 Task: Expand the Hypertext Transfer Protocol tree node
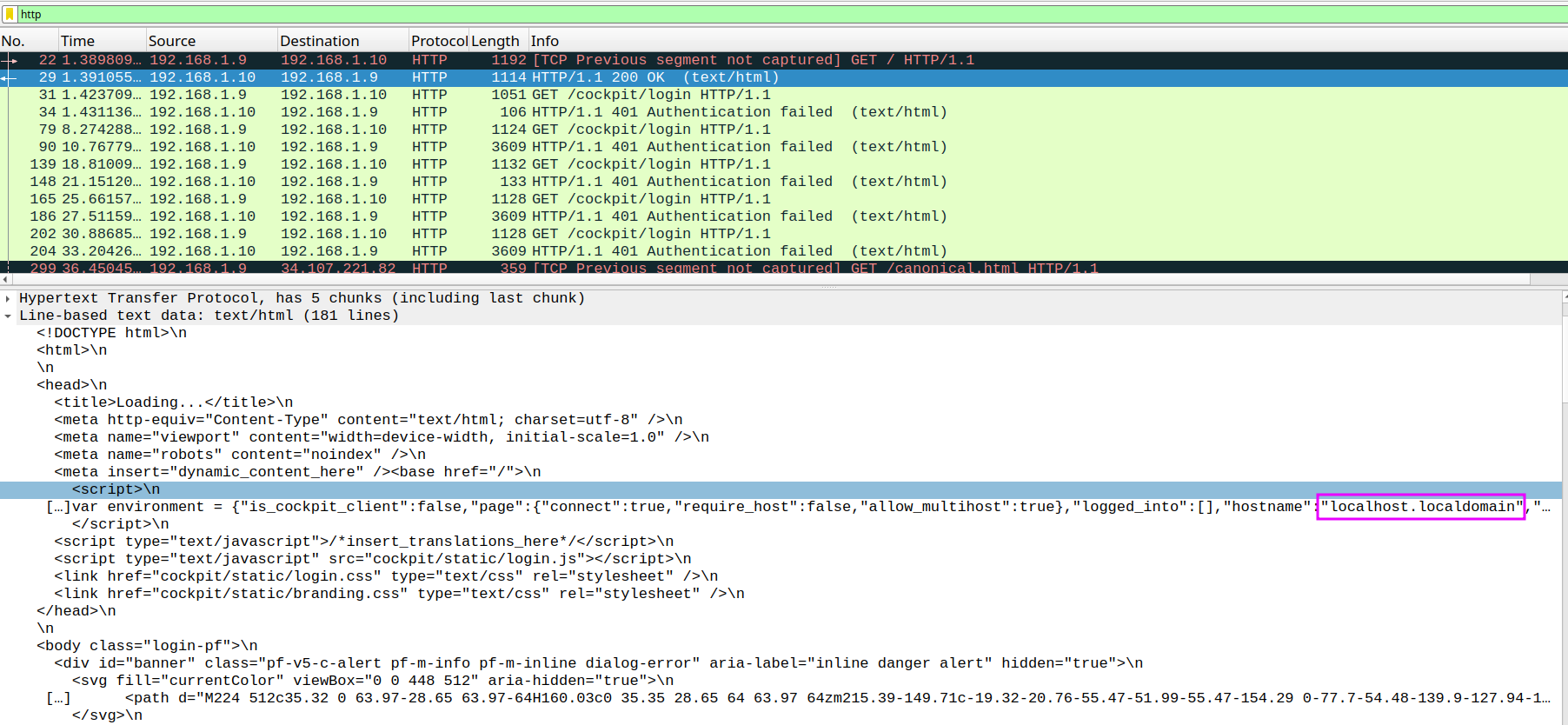point(8,298)
